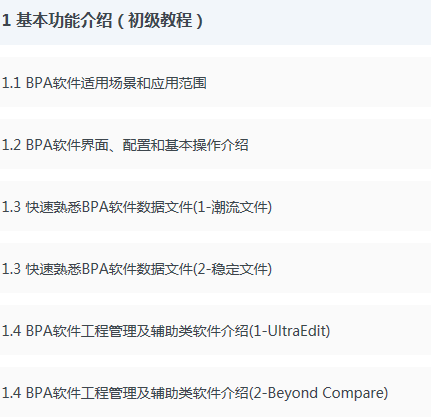Select first 1.3 item mentioning 1-潮流文件
Image resolution: width=431 pixels, height=418 pixels.
pos(215,206)
